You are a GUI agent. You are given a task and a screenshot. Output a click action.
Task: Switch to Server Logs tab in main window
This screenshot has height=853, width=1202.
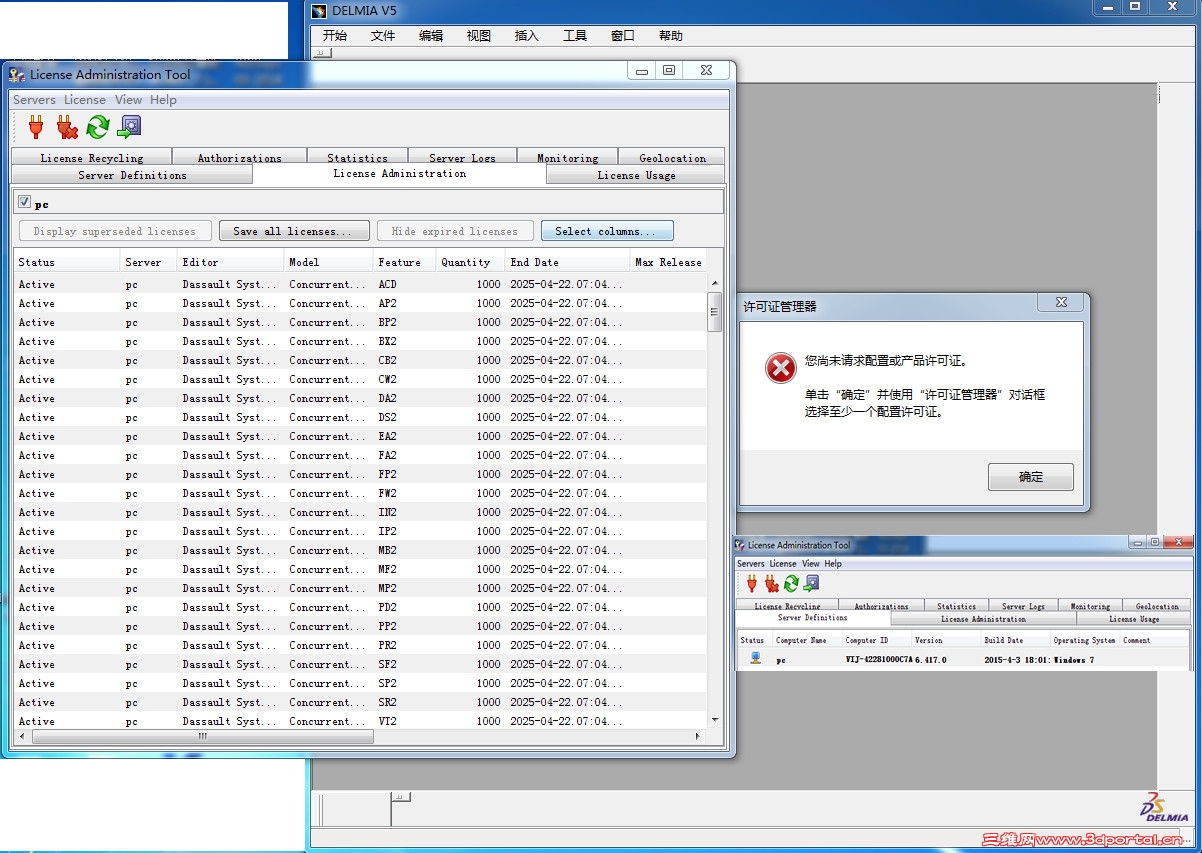point(462,157)
